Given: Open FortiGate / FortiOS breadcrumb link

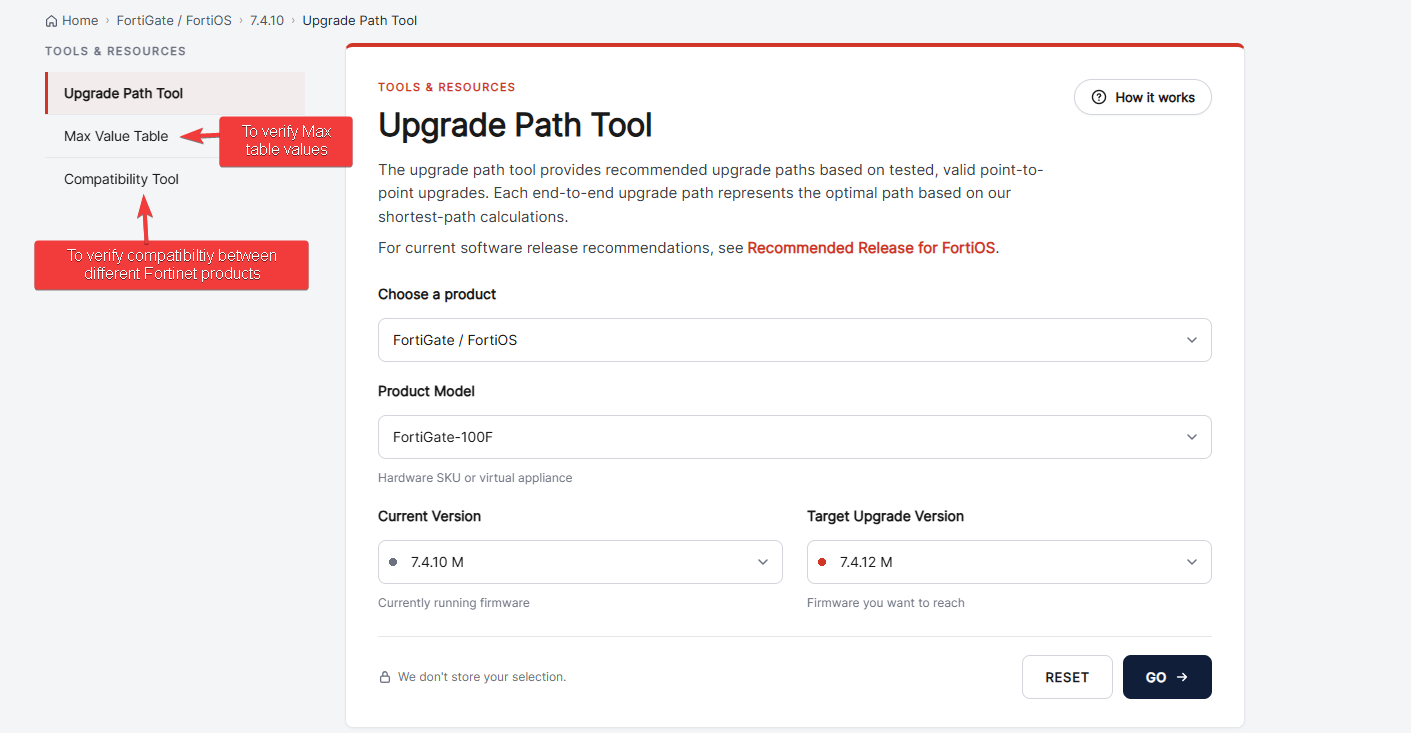Looking at the screenshot, I should click(174, 21).
